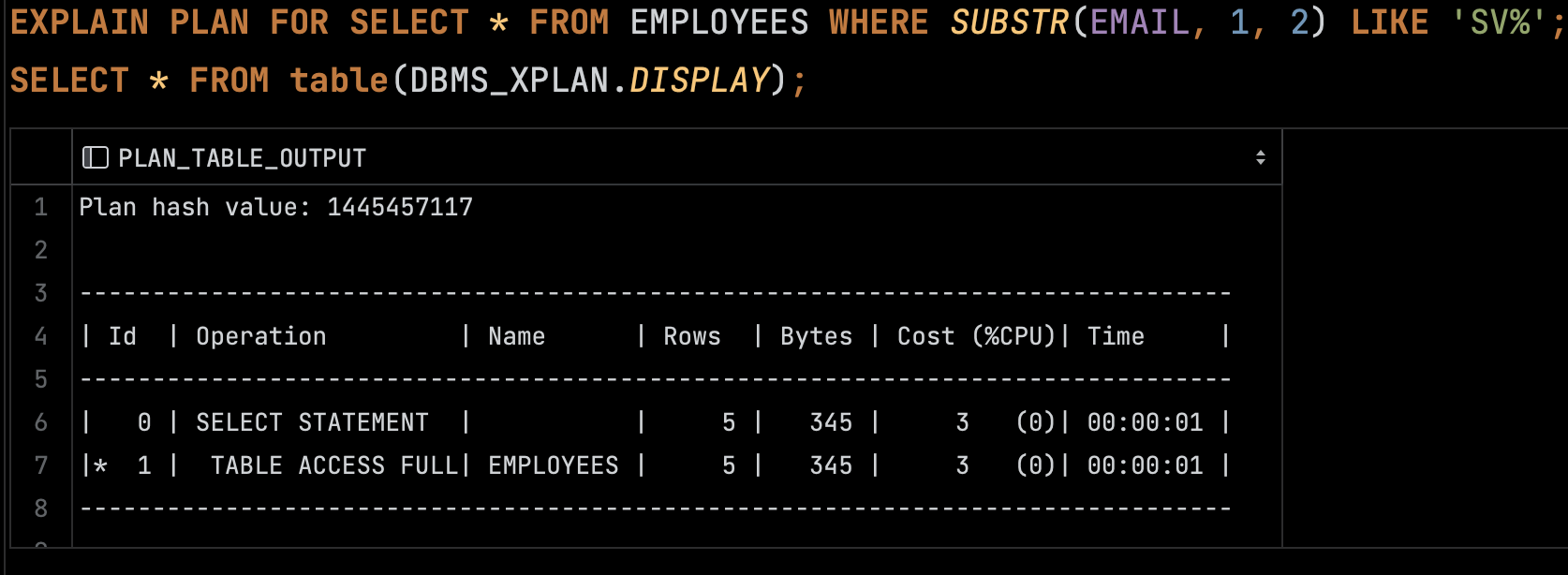Select the SELECT STATEMENT plan row cell
The height and width of the screenshot is (575, 1568).
tap(676, 422)
